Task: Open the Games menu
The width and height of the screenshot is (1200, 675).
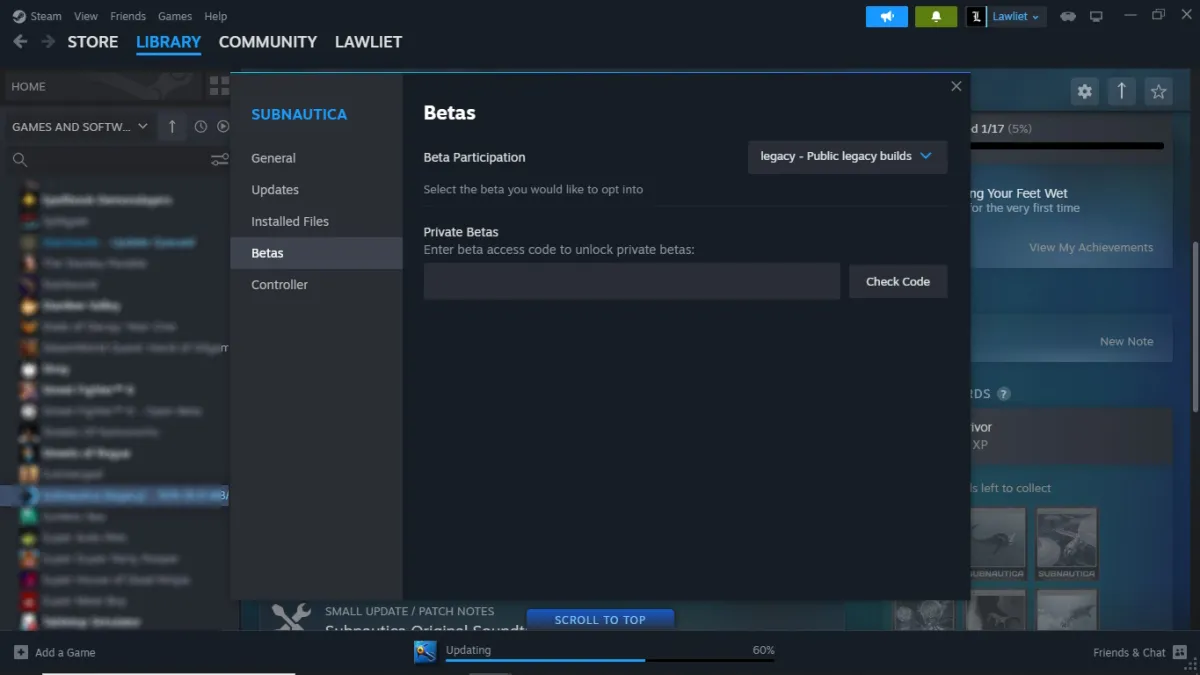Action: pos(175,16)
